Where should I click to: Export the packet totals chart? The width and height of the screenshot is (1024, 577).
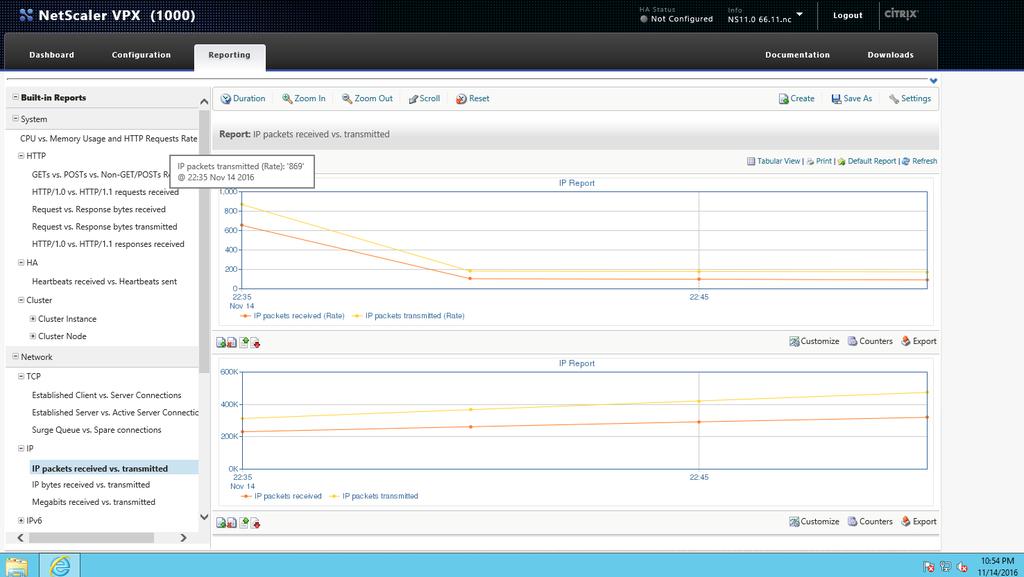click(918, 522)
